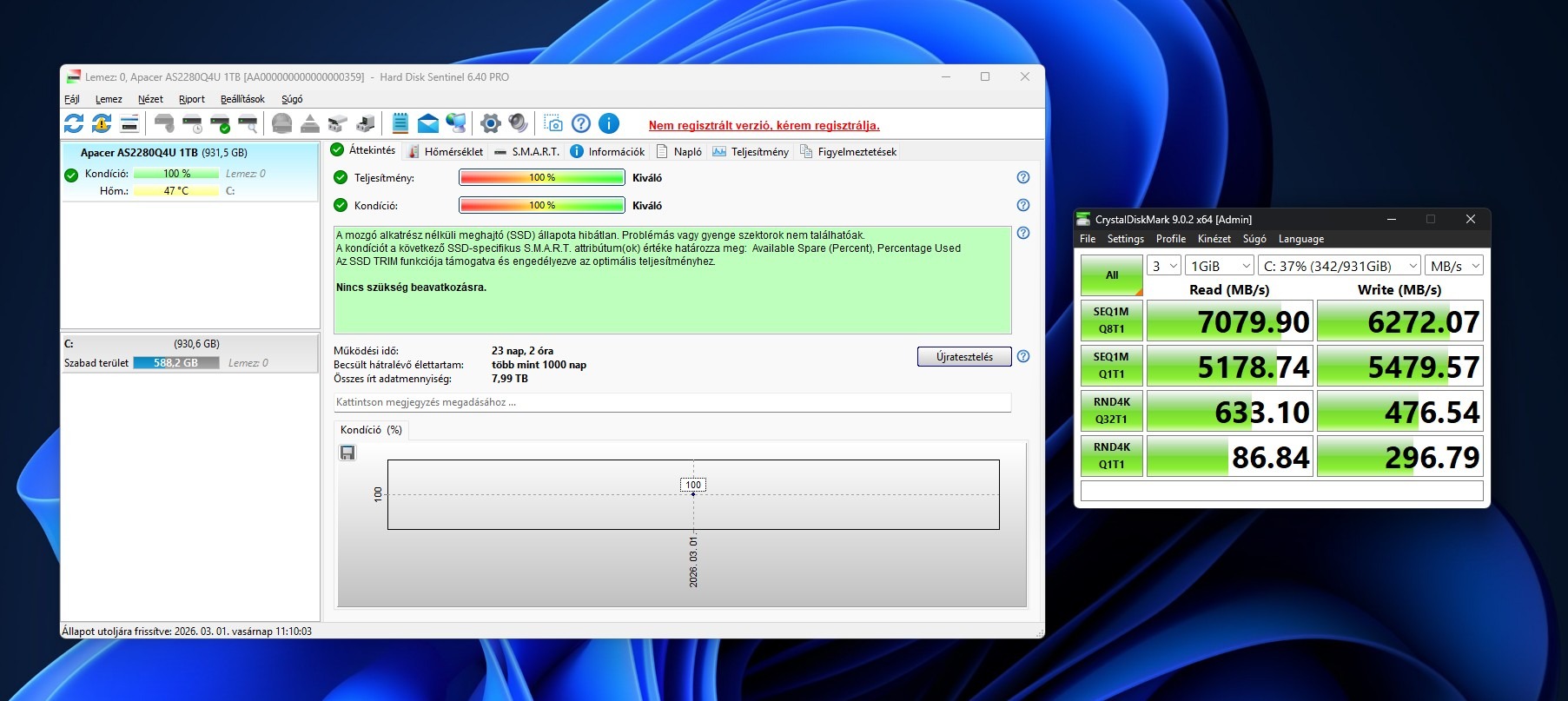Click the Kondíció 100 % gauge bar in overview
This screenshot has width=1568, height=701.
(542, 205)
